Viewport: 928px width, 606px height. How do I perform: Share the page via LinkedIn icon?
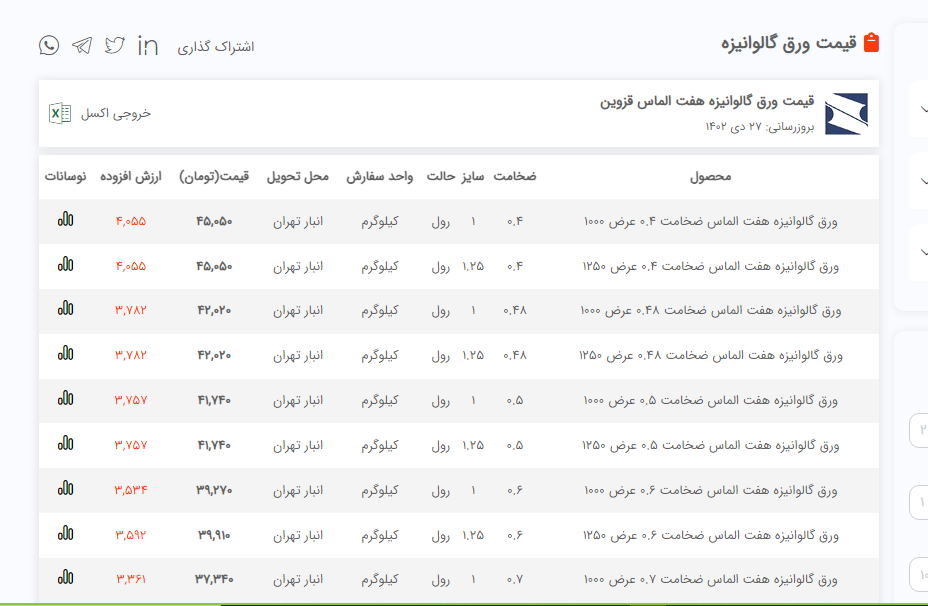pyautogui.click(x=148, y=45)
